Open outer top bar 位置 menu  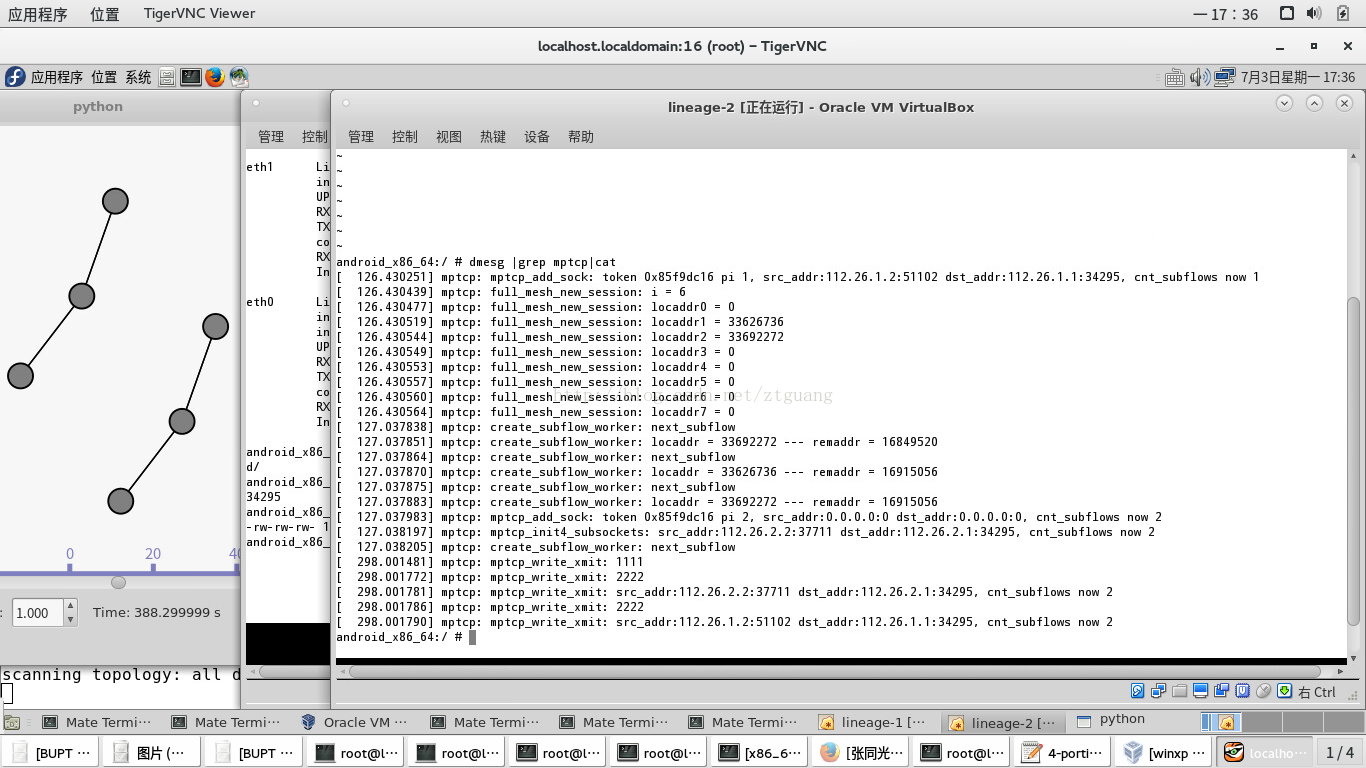click(x=104, y=14)
